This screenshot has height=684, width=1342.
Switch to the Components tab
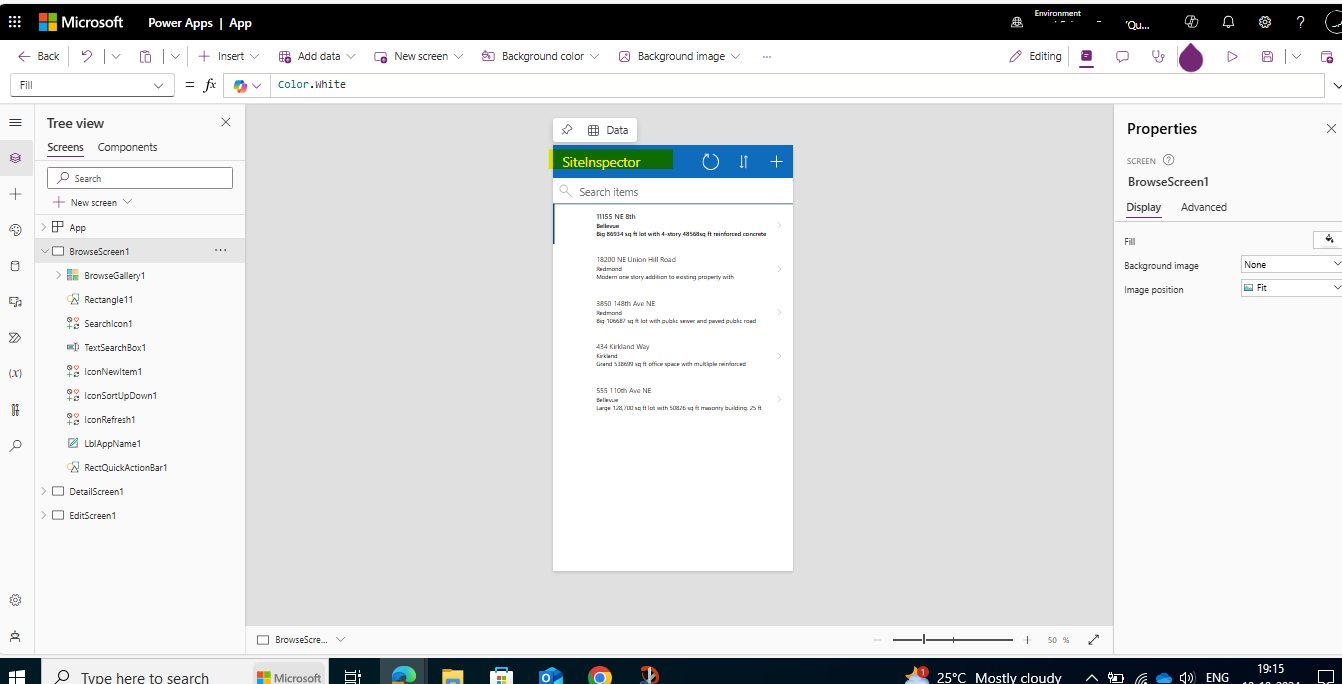pos(127,147)
